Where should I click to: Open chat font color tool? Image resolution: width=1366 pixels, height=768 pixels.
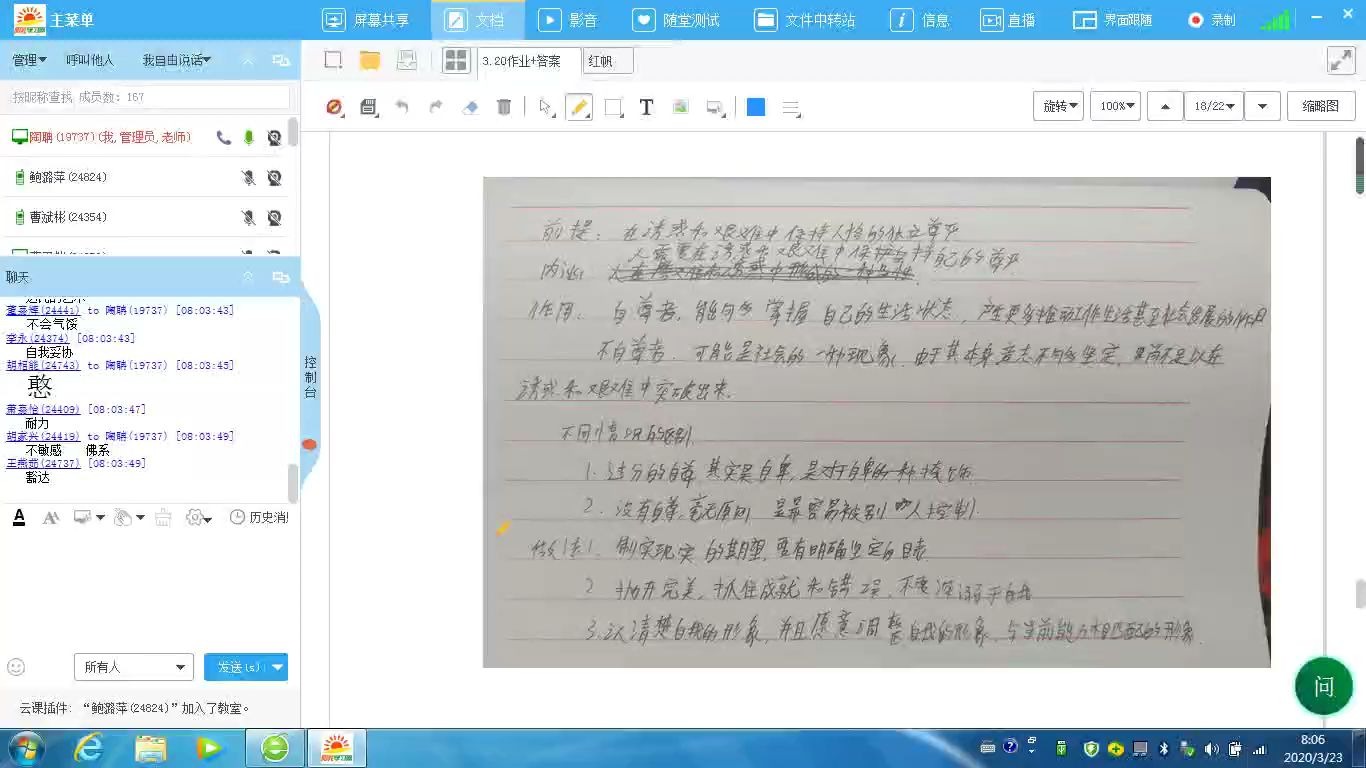19,517
